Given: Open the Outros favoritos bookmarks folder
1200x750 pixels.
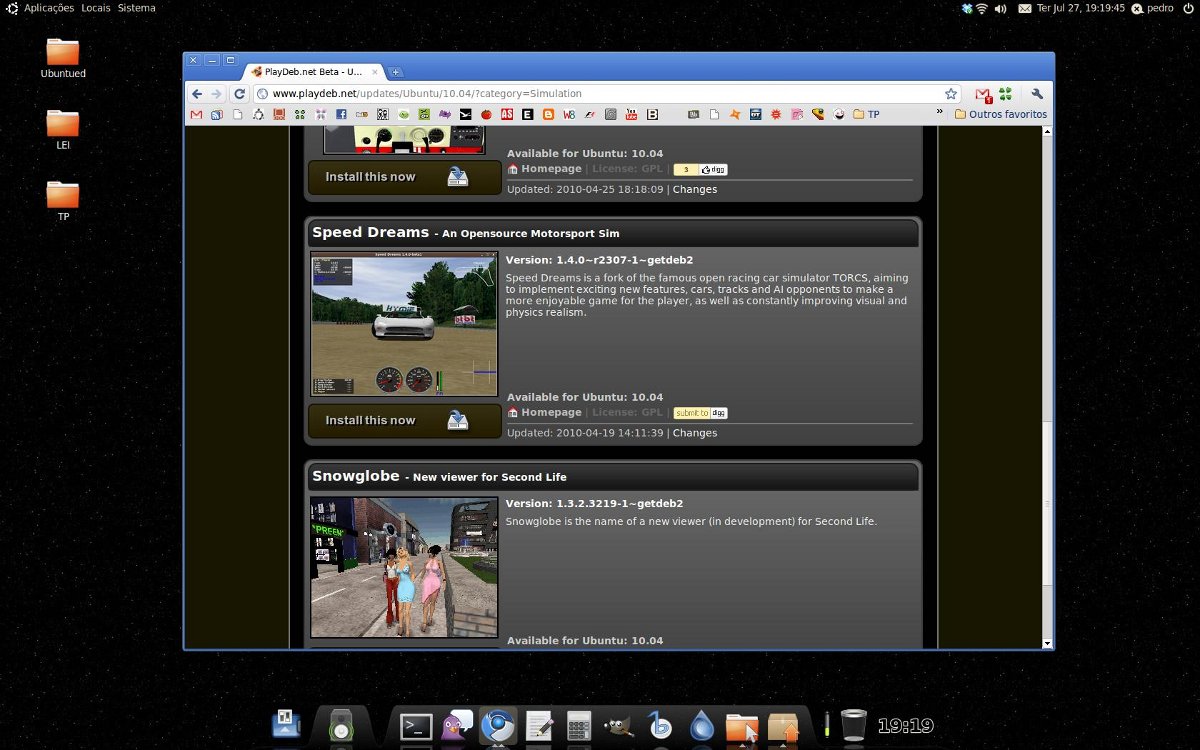Looking at the screenshot, I should [1000, 114].
